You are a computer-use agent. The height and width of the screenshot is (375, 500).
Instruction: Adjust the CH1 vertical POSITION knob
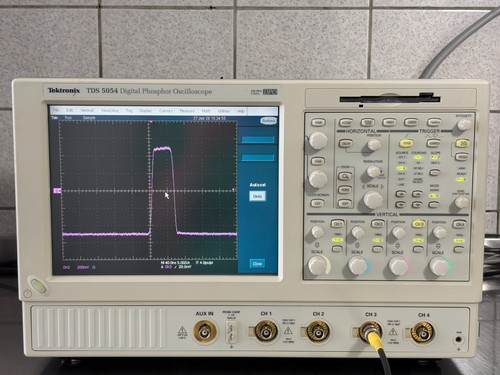(317, 232)
